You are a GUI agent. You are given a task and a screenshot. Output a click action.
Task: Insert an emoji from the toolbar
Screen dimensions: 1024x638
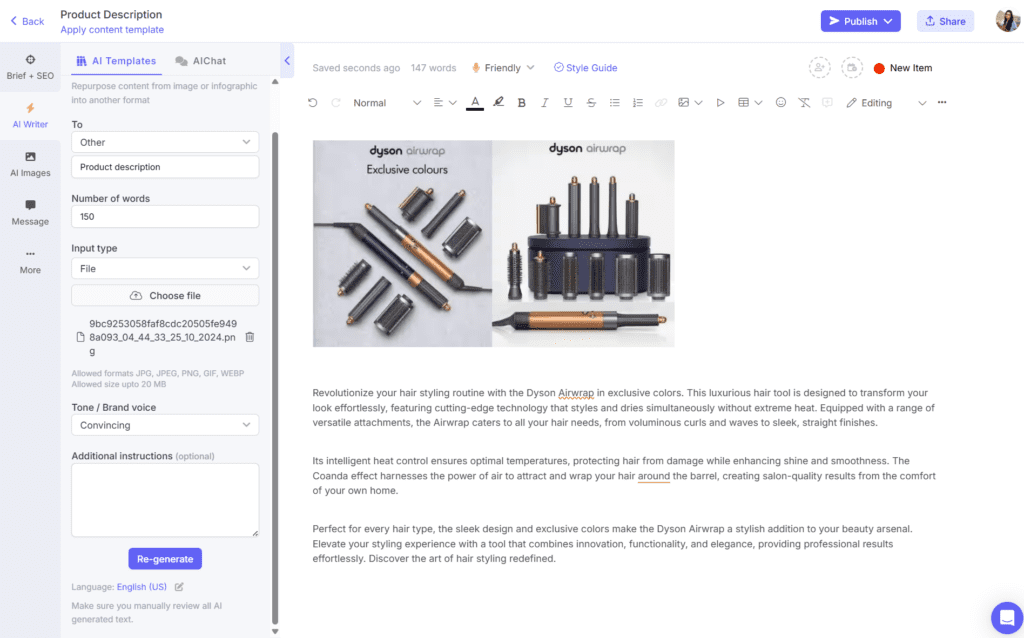point(781,102)
